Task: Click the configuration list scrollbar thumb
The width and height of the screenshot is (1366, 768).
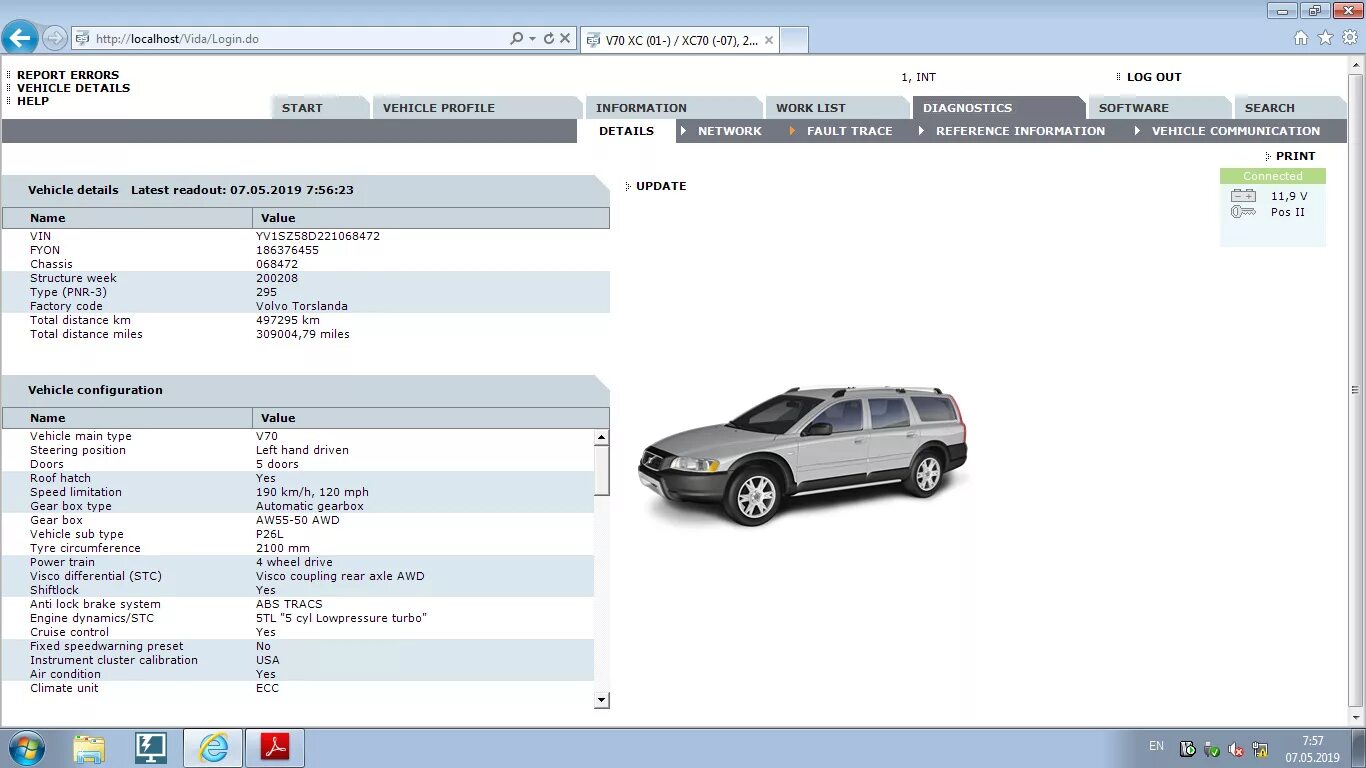Action: pyautogui.click(x=601, y=470)
